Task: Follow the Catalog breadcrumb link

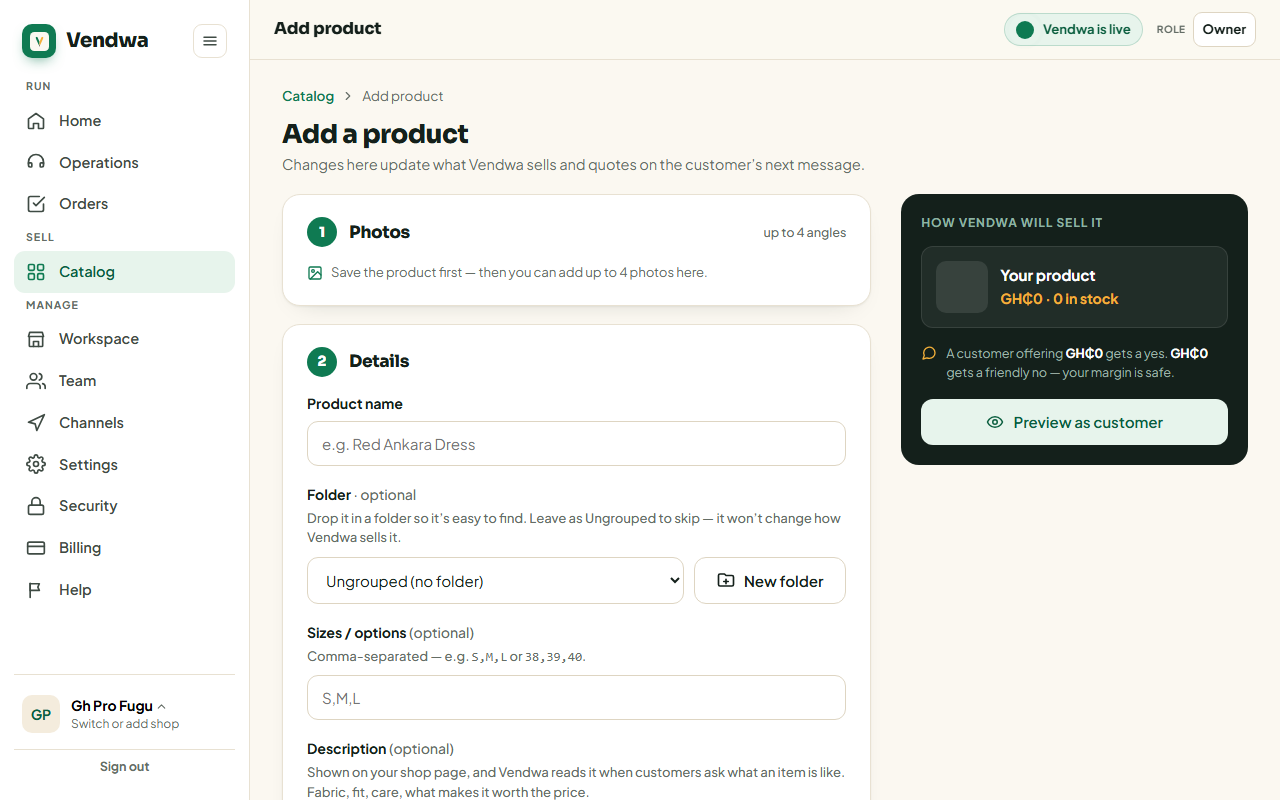Action: [x=308, y=96]
